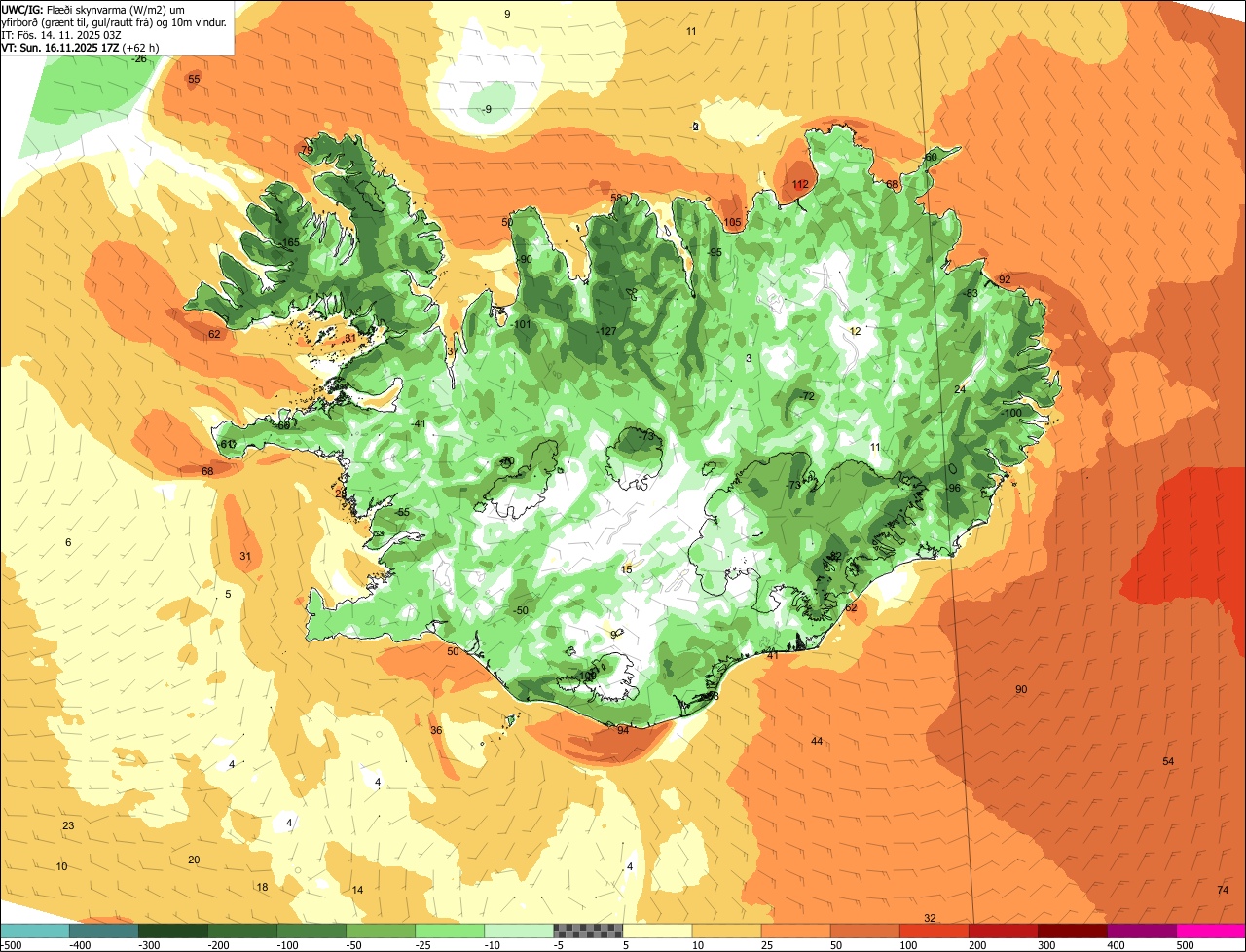Click the map value 23
This screenshot has width=1246, height=952.
tap(68, 825)
